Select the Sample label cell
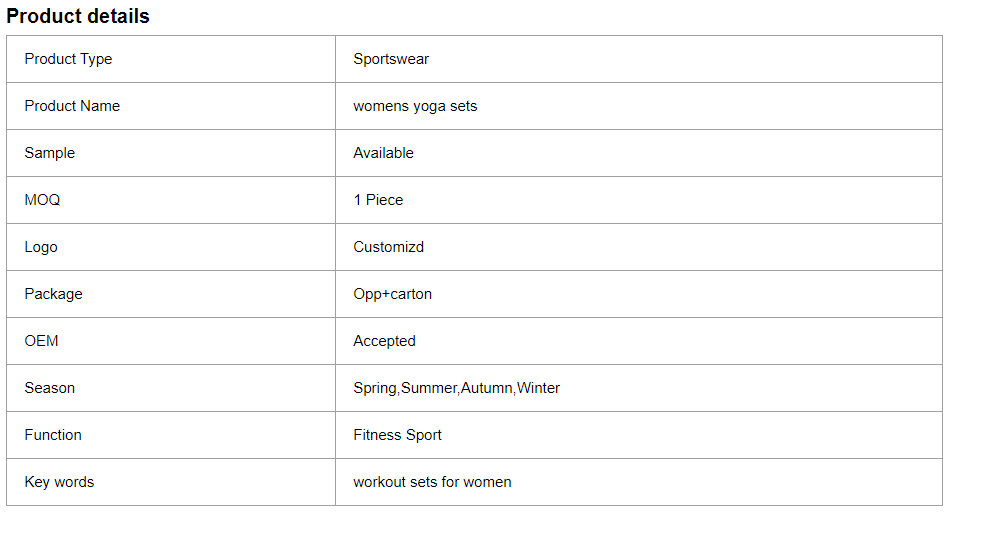The height and width of the screenshot is (538, 987). pos(171,153)
